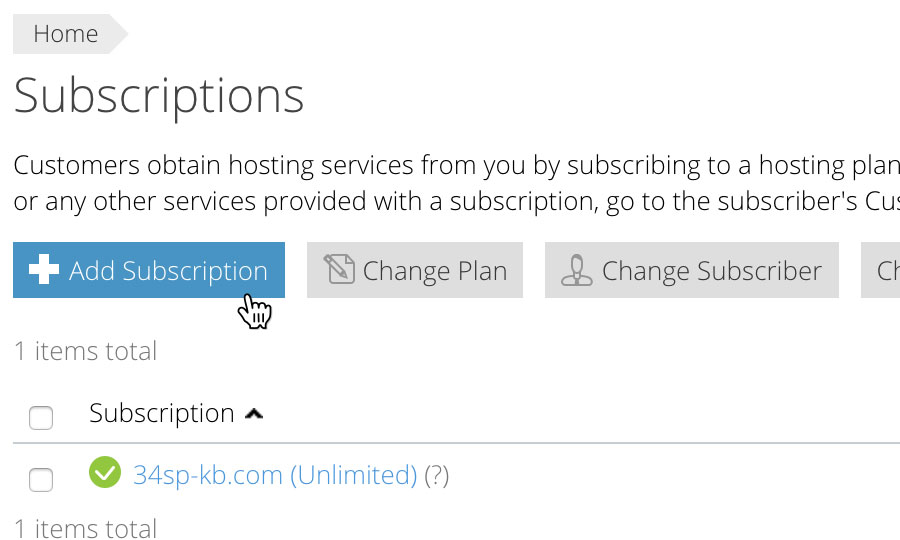
Task: Tick the select-all checkbox in table header
Action: [x=41, y=417]
